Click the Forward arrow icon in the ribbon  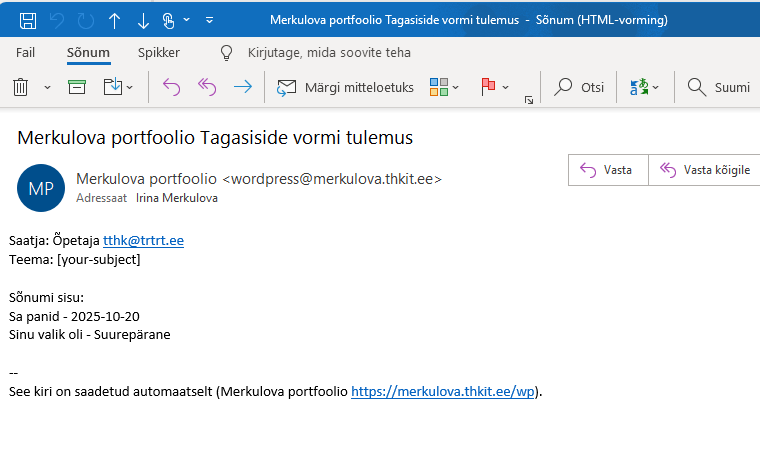pos(242,87)
